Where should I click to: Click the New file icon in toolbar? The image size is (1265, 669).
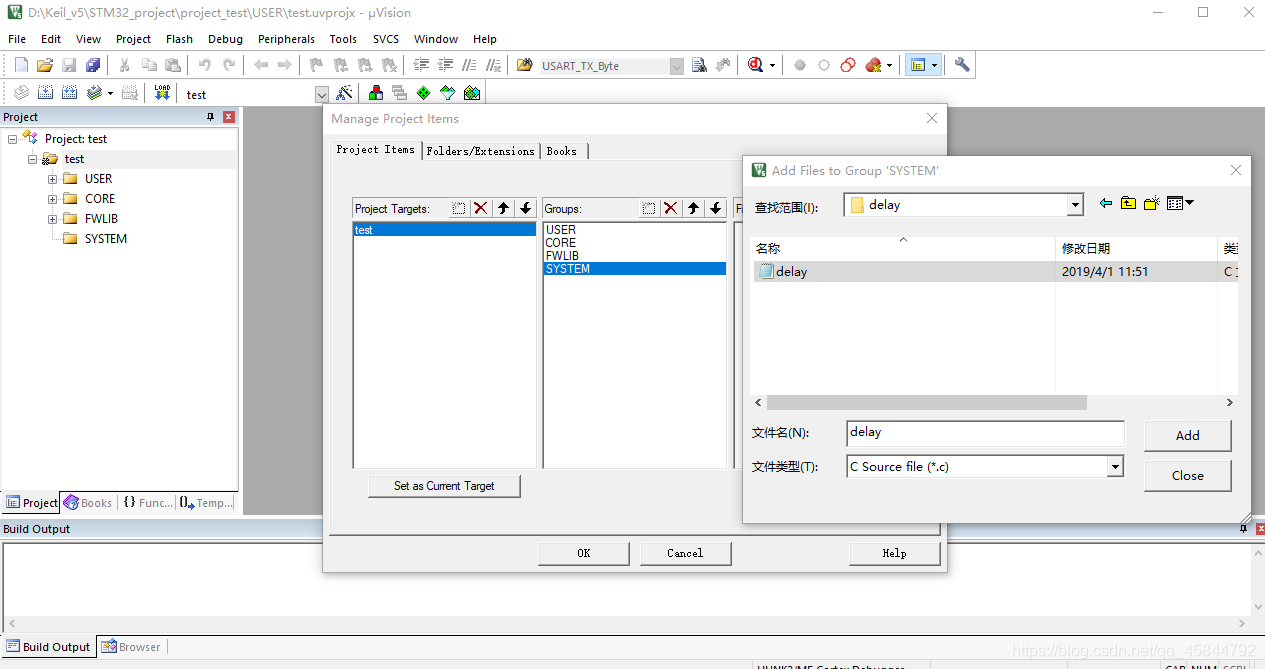(21, 65)
